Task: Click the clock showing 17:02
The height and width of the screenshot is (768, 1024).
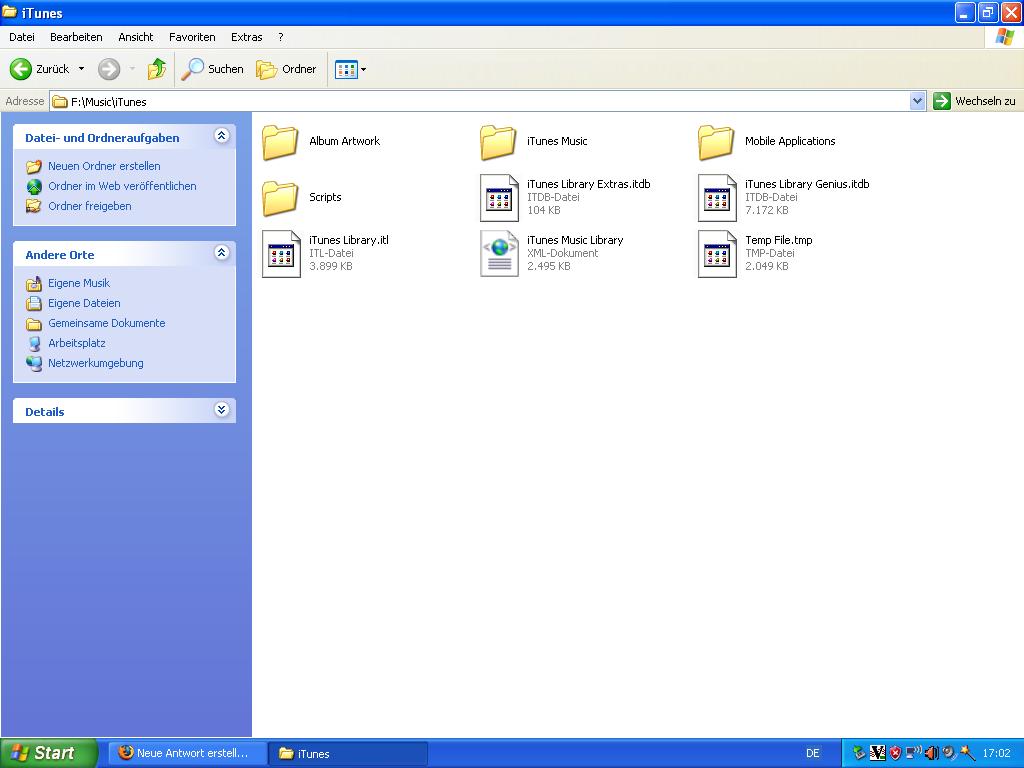Action: (x=997, y=753)
